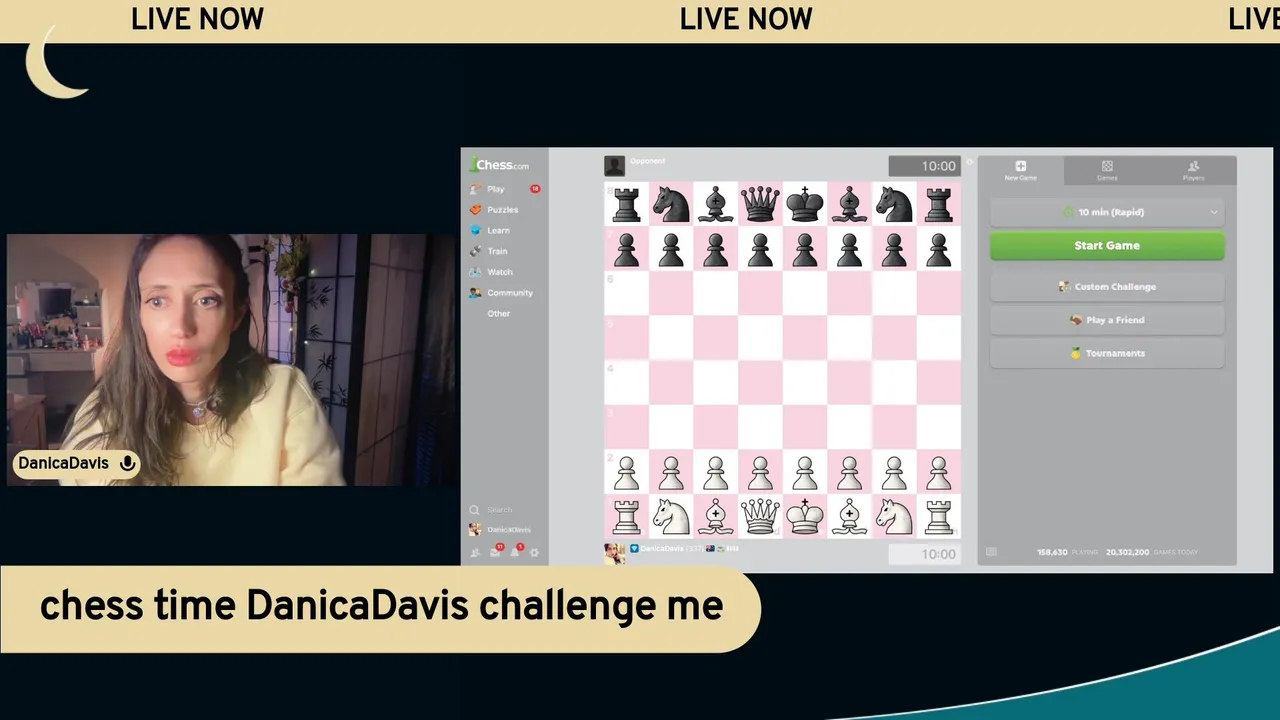Select the black knight on g8
Screen dimensions: 1280x720
(x=894, y=204)
